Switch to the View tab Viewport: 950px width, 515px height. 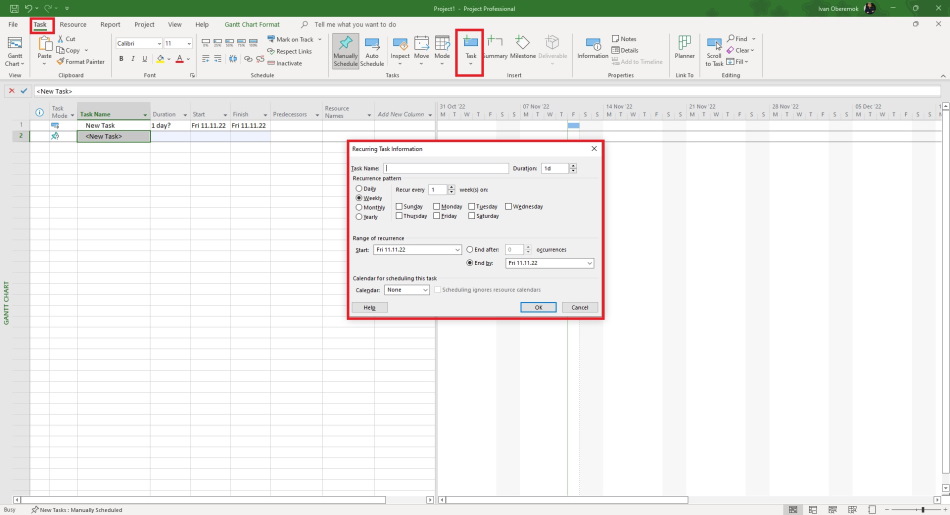coord(174,25)
